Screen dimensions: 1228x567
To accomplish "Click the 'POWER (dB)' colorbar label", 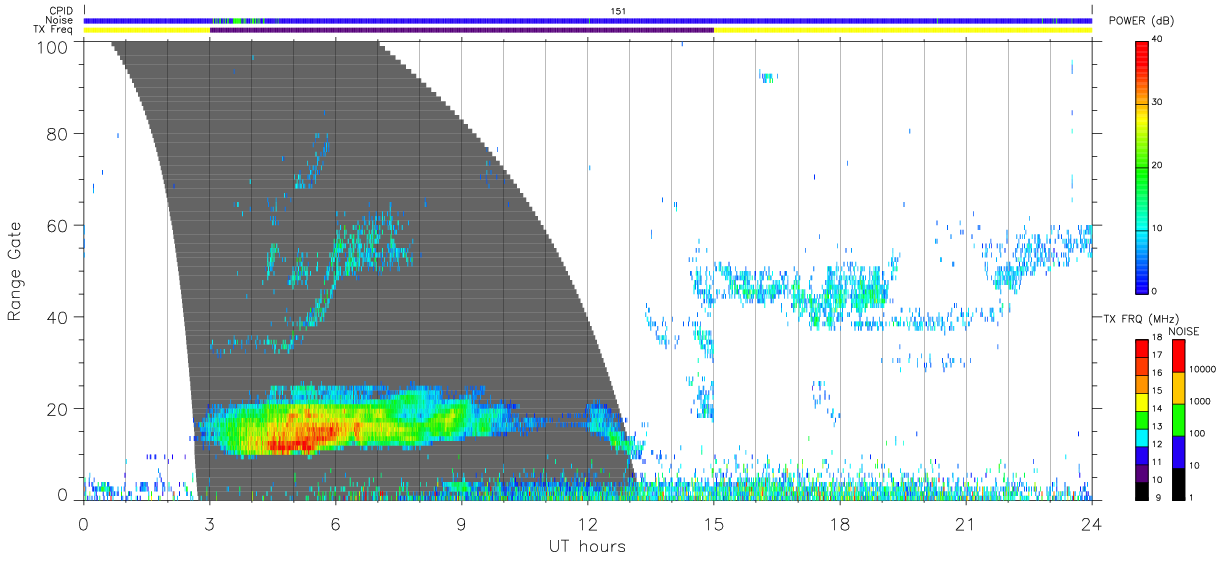I will point(1141,21).
